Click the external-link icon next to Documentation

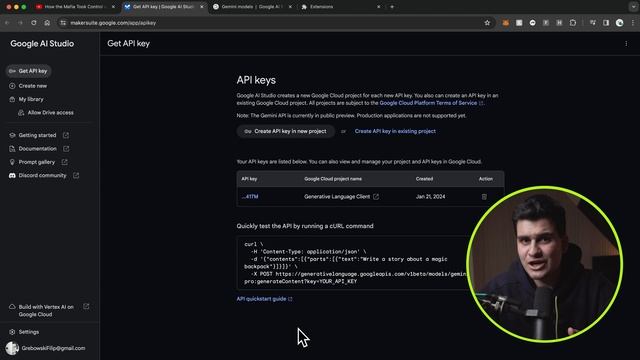[66, 149]
